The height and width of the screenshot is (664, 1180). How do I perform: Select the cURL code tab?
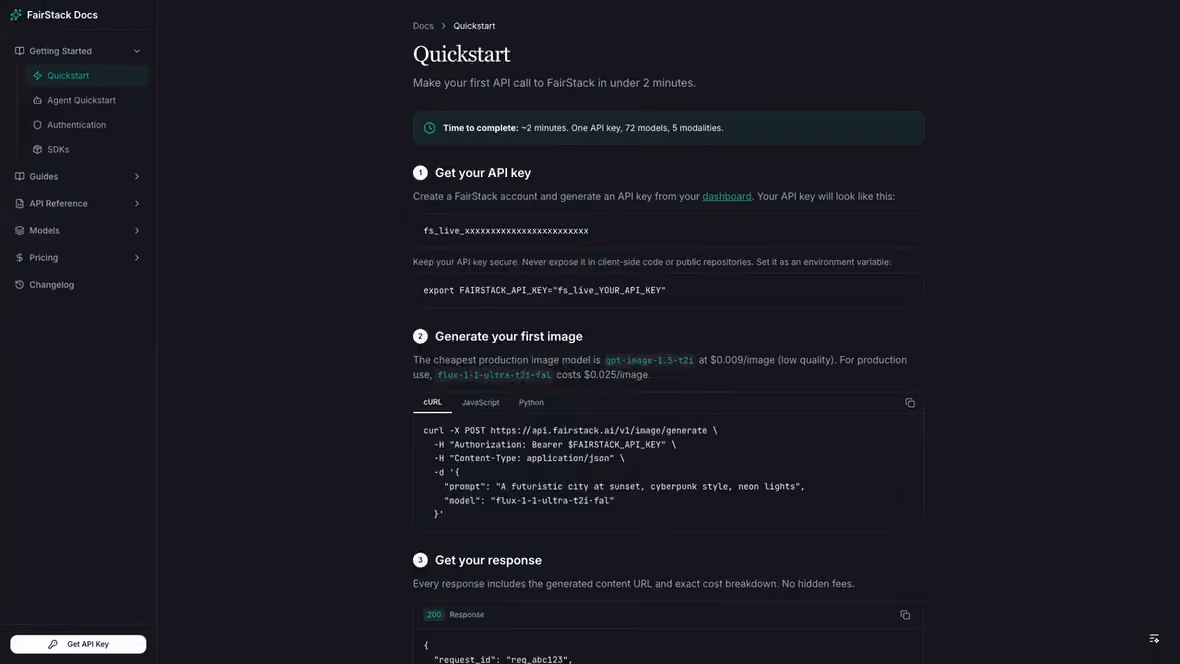[432, 402]
